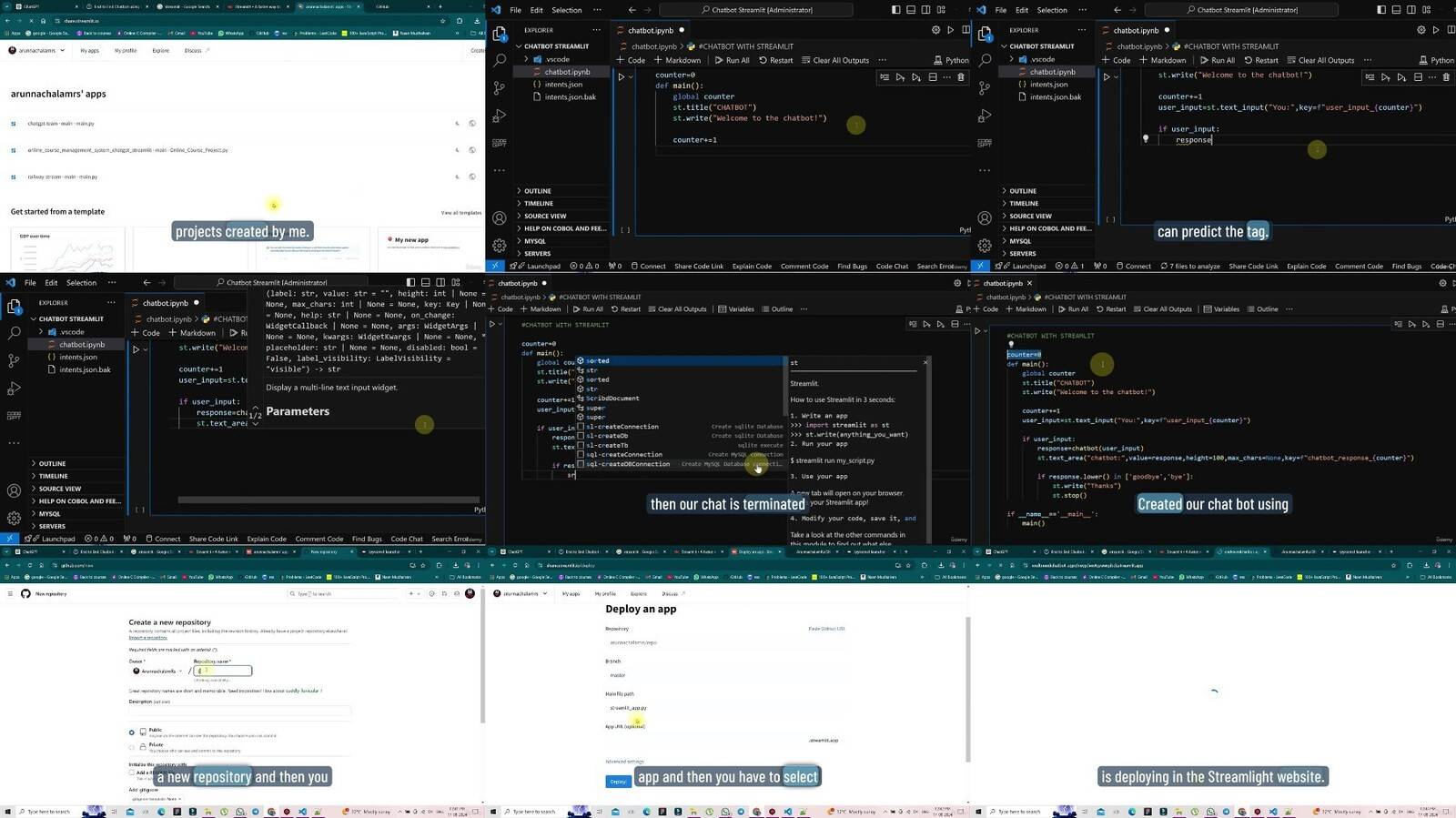Open arunnachalamrs dropdown on Deploy an app page

(521, 593)
